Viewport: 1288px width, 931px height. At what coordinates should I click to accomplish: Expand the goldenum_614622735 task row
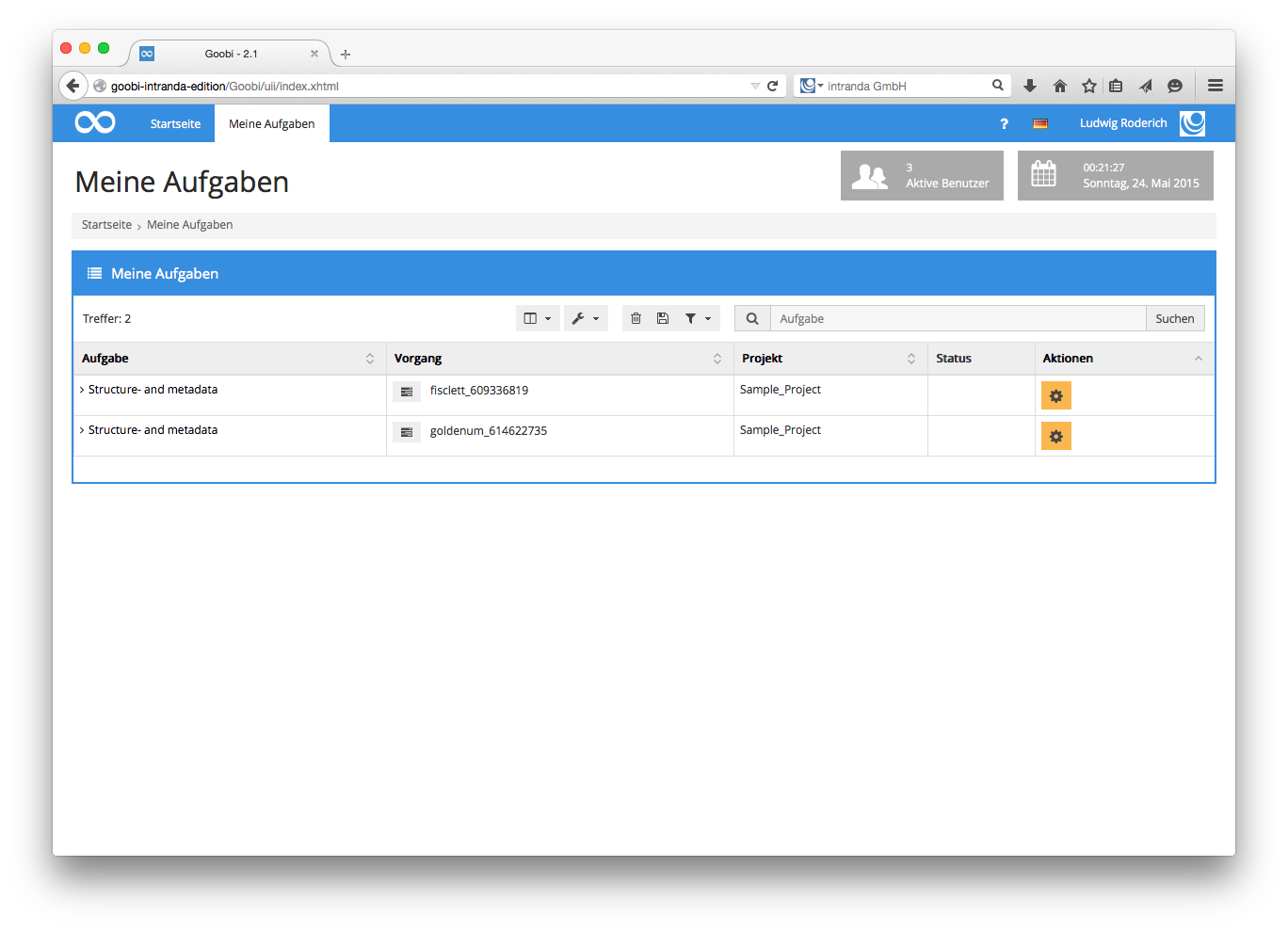(x=82, y=430)
